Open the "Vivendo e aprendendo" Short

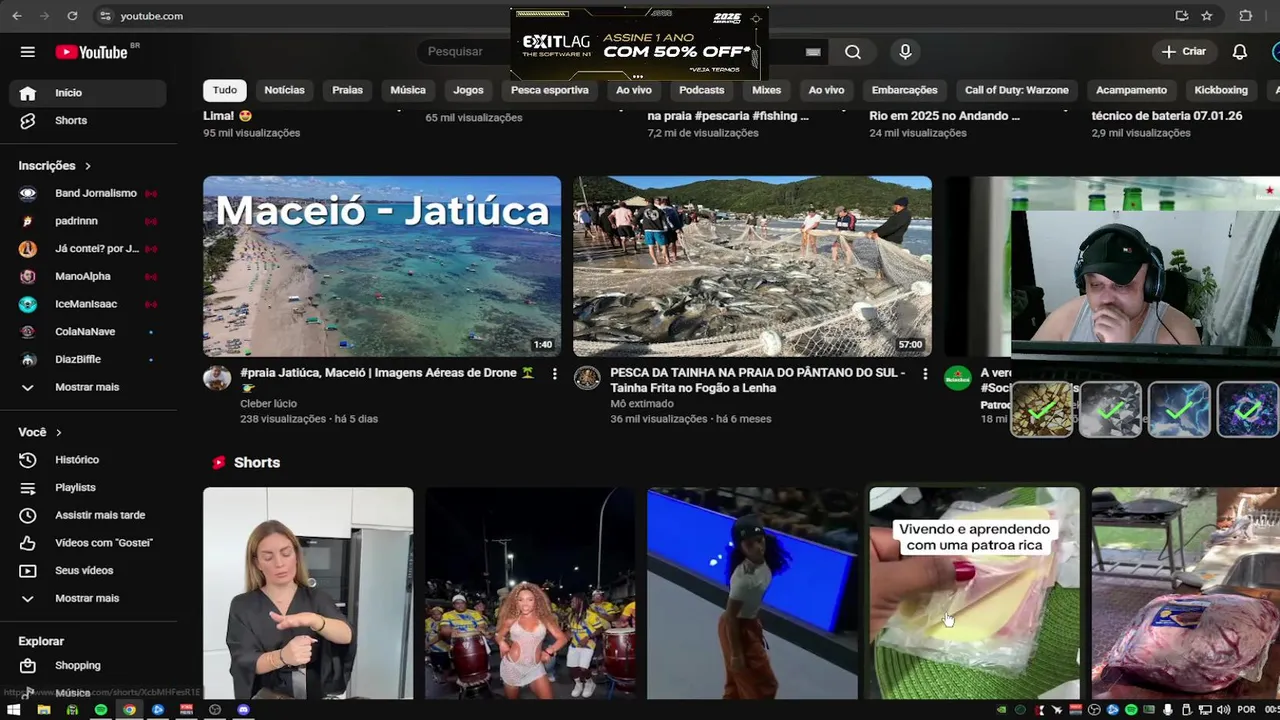point(975,593)
